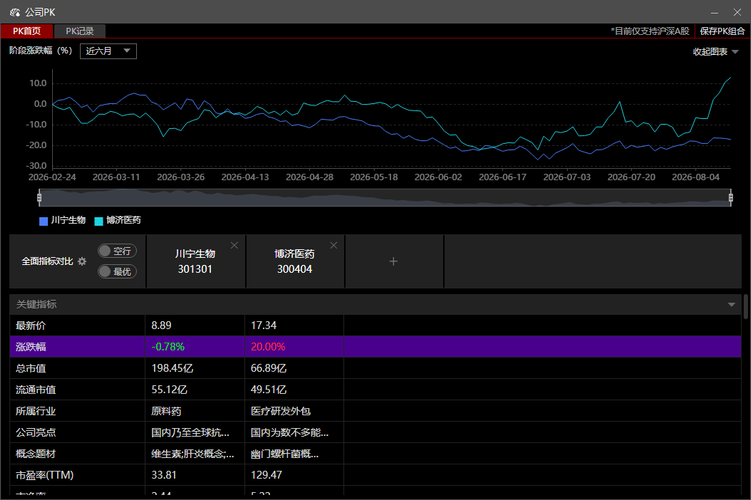The height and width of the screenshot is (500, 751).
Task: Select the highlighted 涨跌幅 row label
Action: tap(31, 347)
